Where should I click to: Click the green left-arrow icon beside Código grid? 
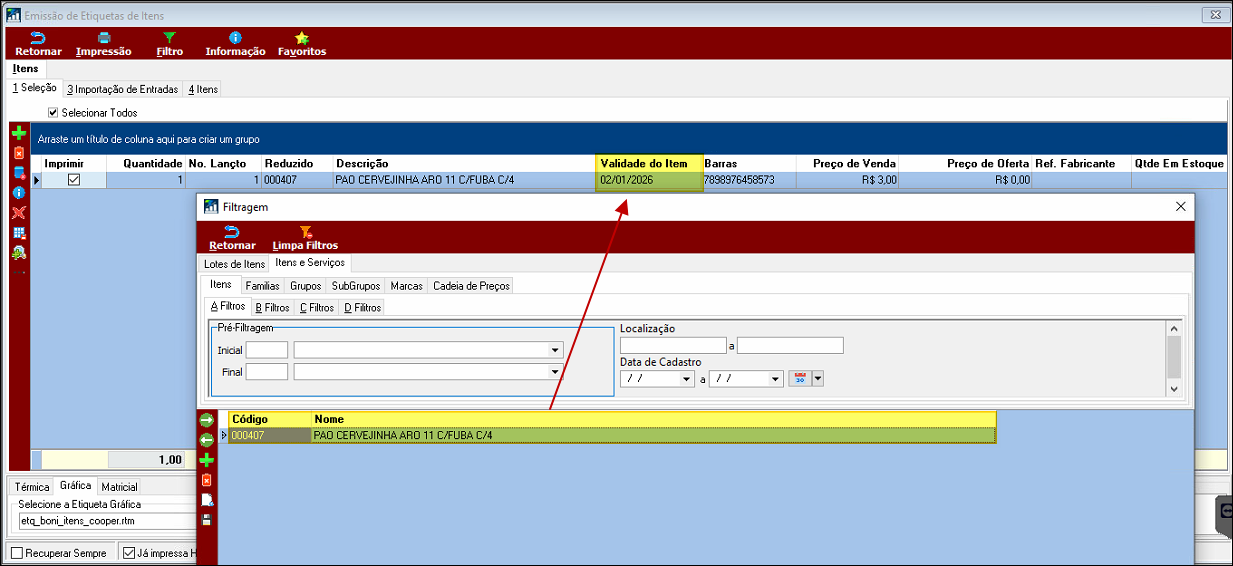click(207, 439)
